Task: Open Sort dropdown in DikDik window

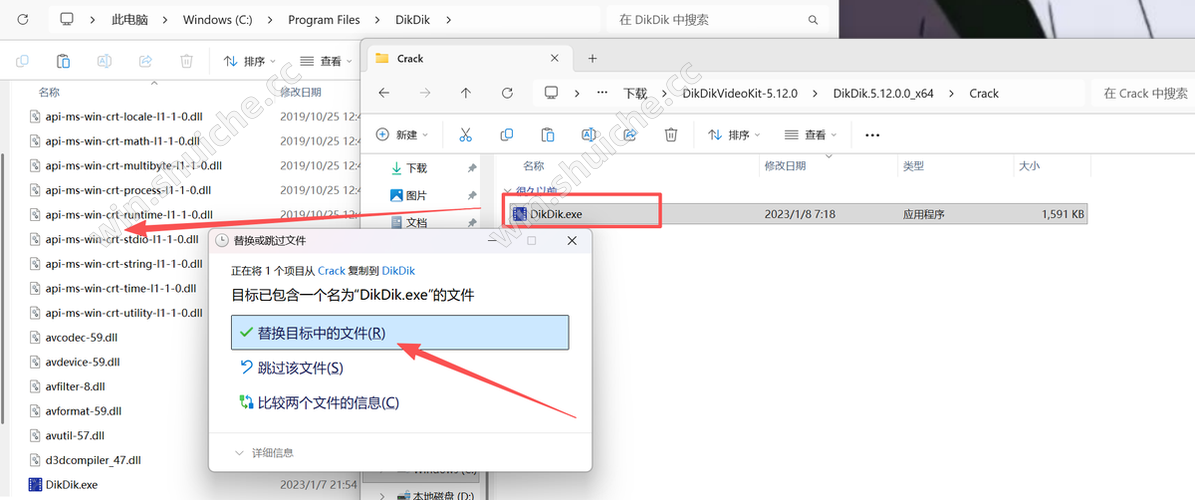Action: [250, 61]
